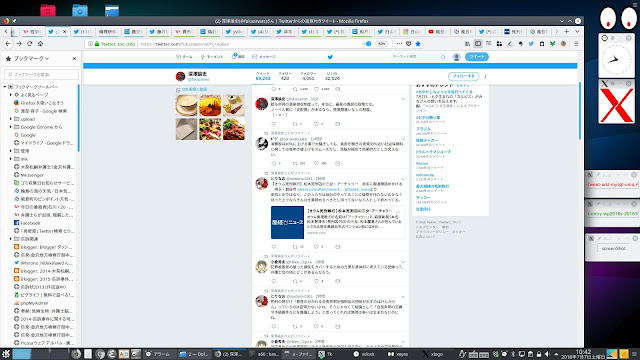Open the first food photo thumbnail
The width and height of the screenshot is (640, 360).
pyautogui.click(x=187, y=105)
